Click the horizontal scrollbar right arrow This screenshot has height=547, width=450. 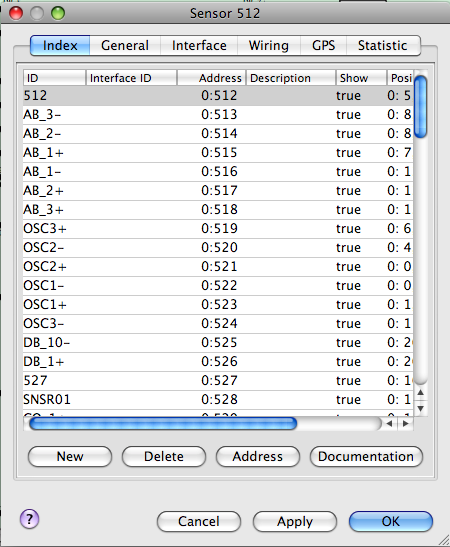(405, 424)
